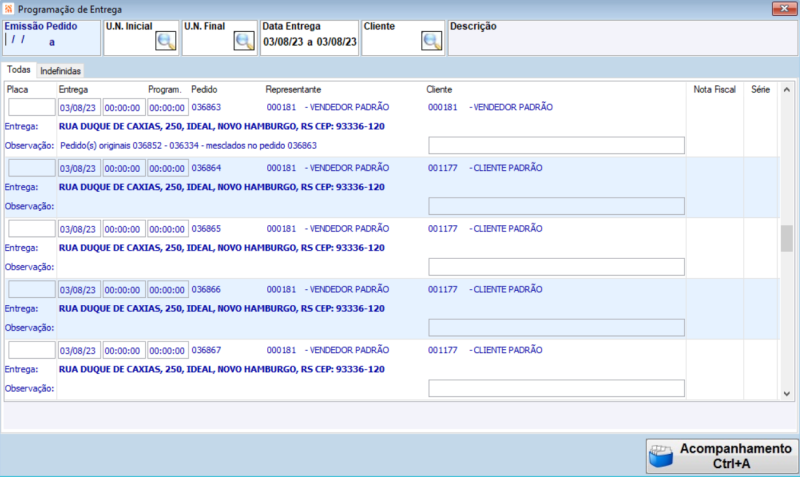Viewport: 800px width, 477px height.
Task: Click the delivery address of pedido 036865
Action: (221, 248)
